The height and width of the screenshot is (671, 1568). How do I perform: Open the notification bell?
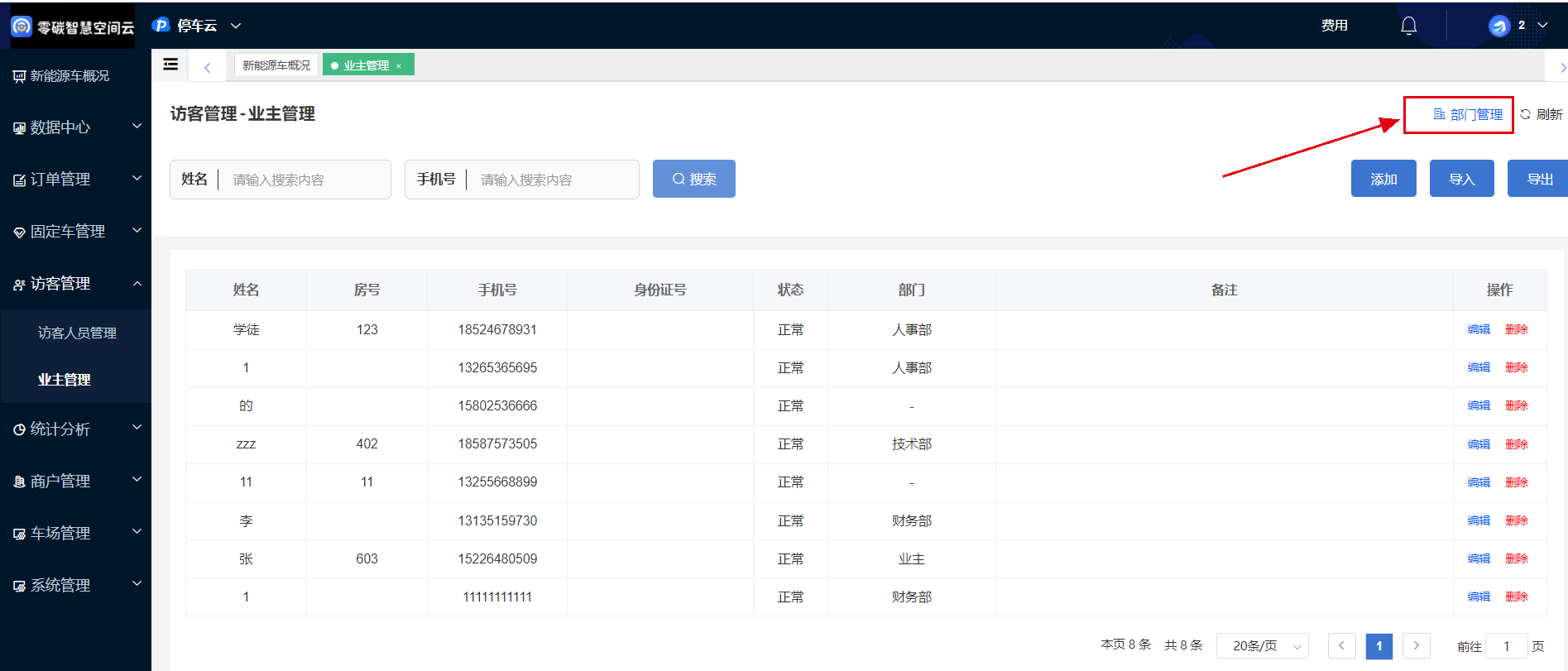(1408, 26)
